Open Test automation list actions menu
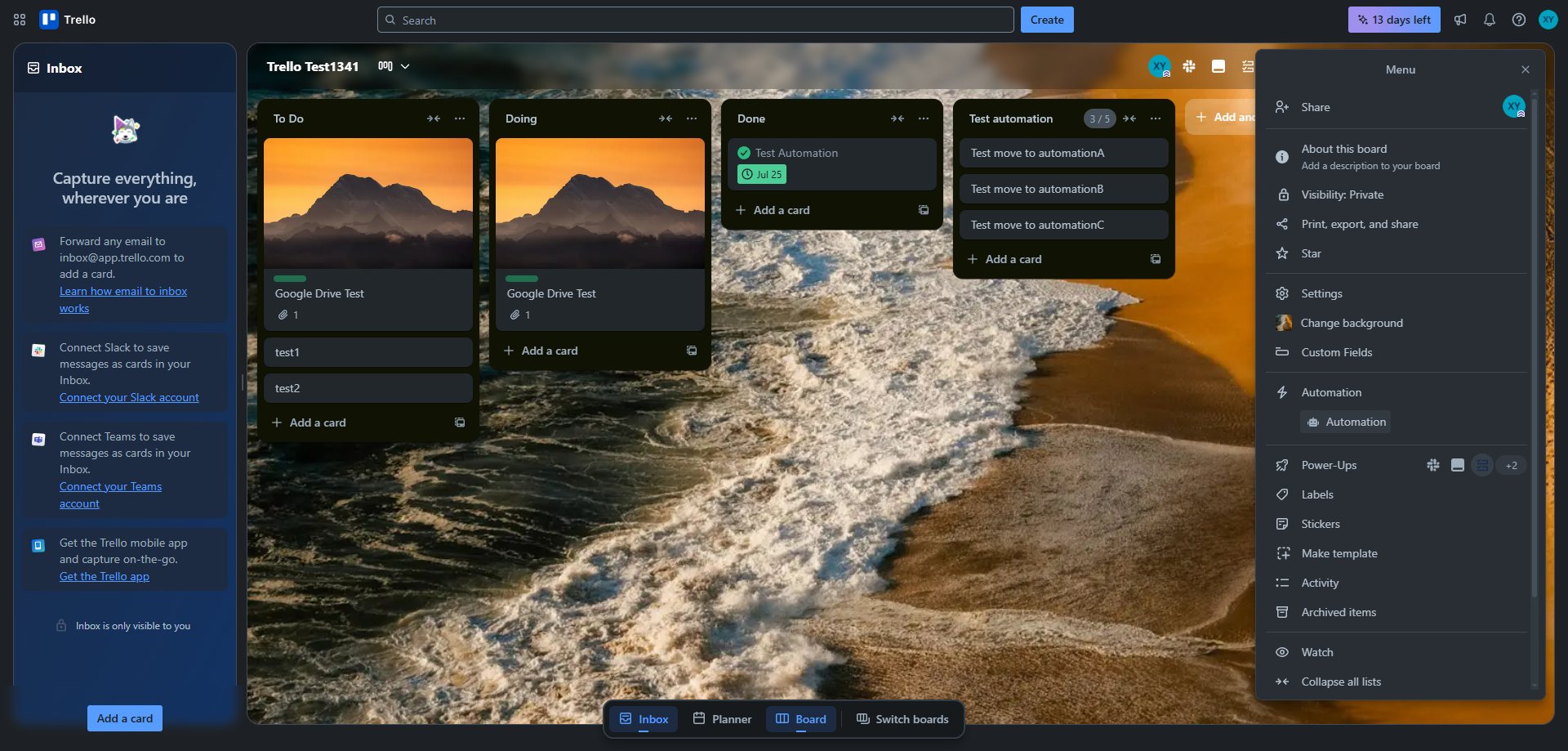Viewport: 1568px width, 751px height. coord(1156,118)
